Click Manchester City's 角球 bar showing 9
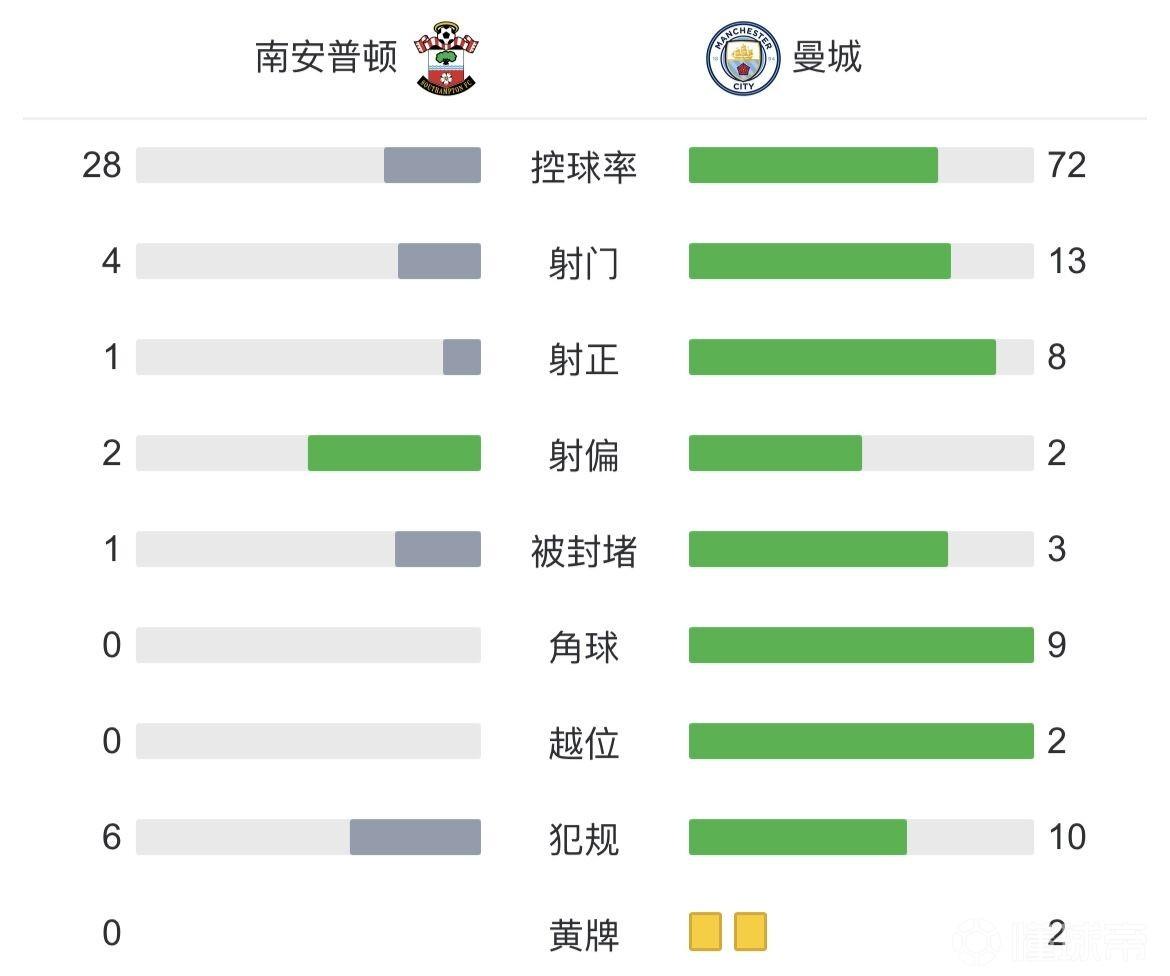The height and width of the screenshot is (976, 1170). coord(860,645)
